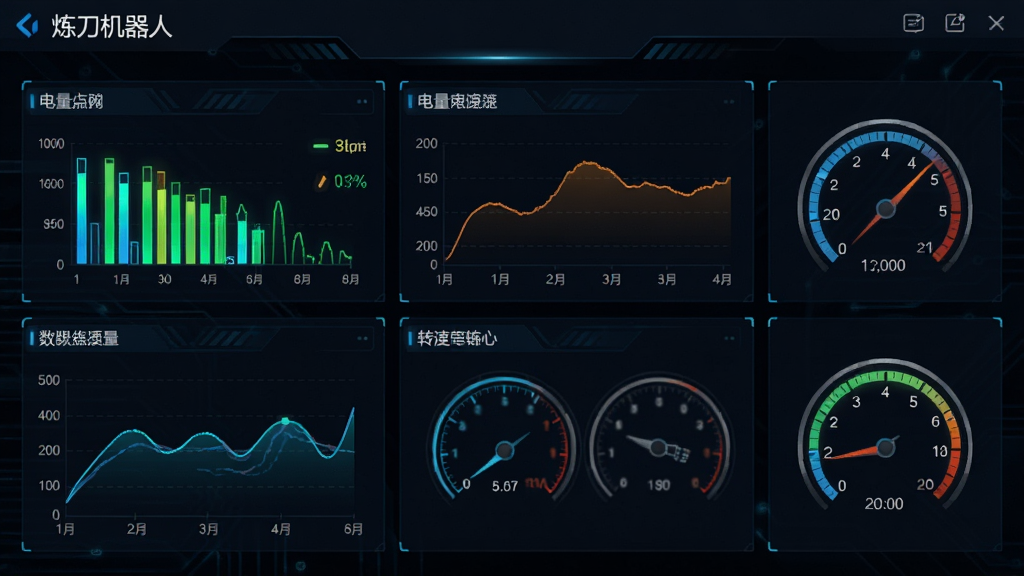Click the highlighted data point on line chart
The image size is (1024, 576).
tap(285, 421)
